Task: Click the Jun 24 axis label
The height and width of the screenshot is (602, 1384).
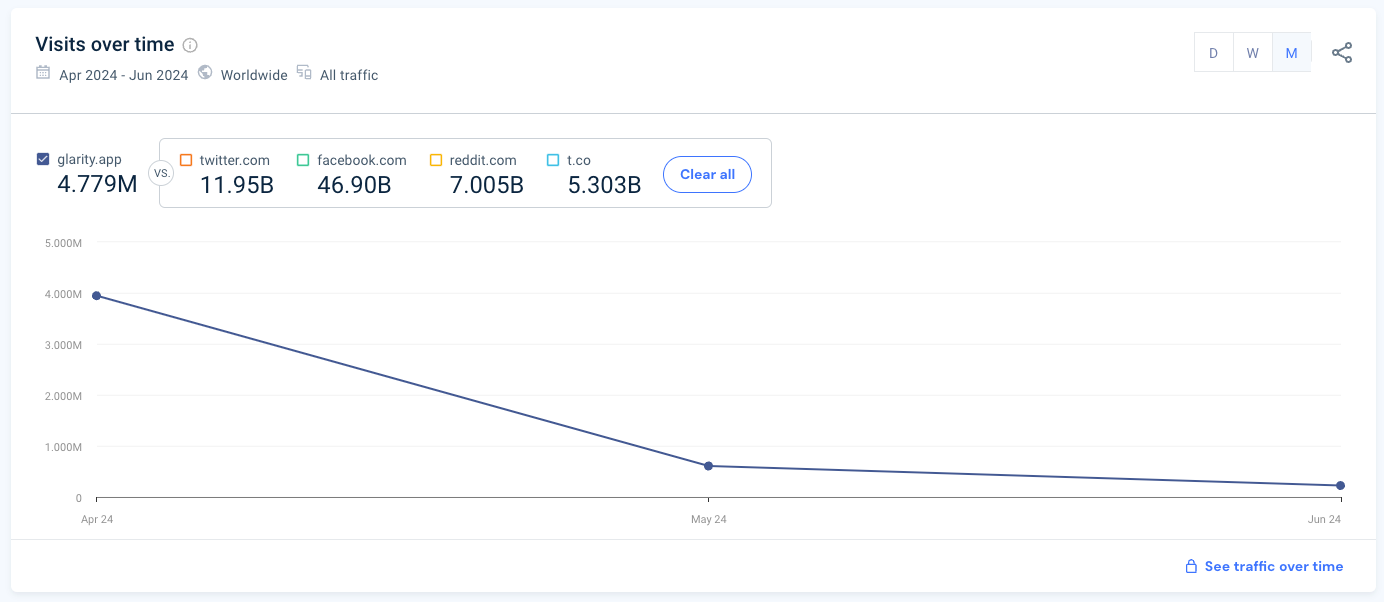Action: tap(1324, 519)
